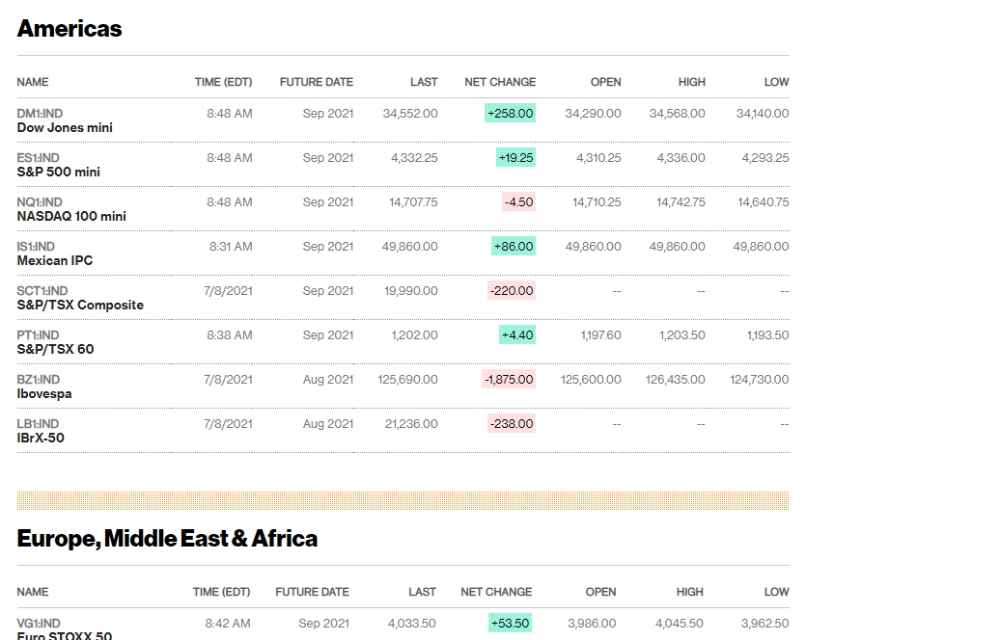Click Americas NET CHANGE column header
Viewport: 1000px width, 640px height.
tap(500, 82)
